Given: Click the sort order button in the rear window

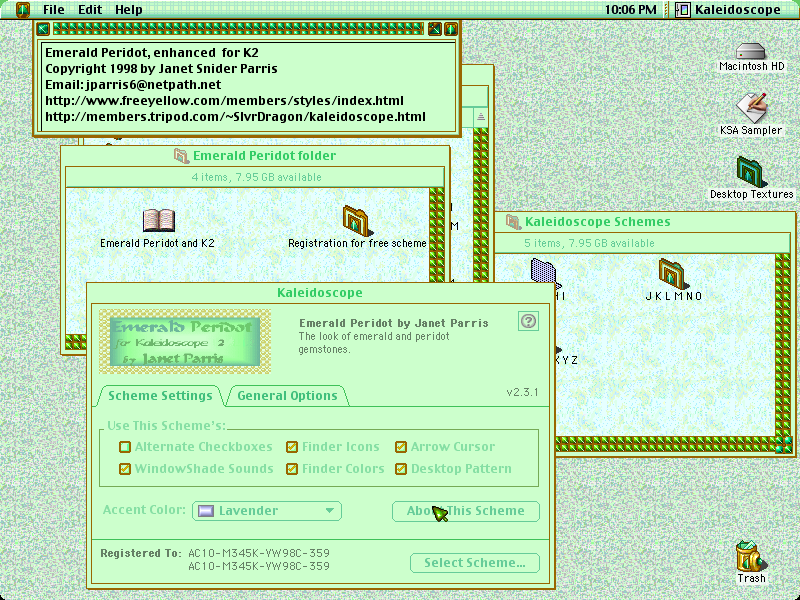Looking at the screenshot, I should (x=481, y=117).
